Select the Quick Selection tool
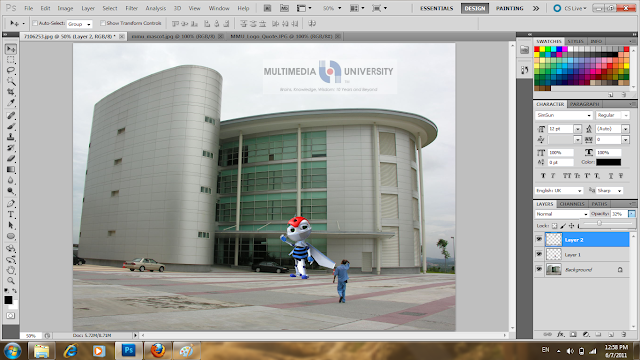 tap(11, 81)
